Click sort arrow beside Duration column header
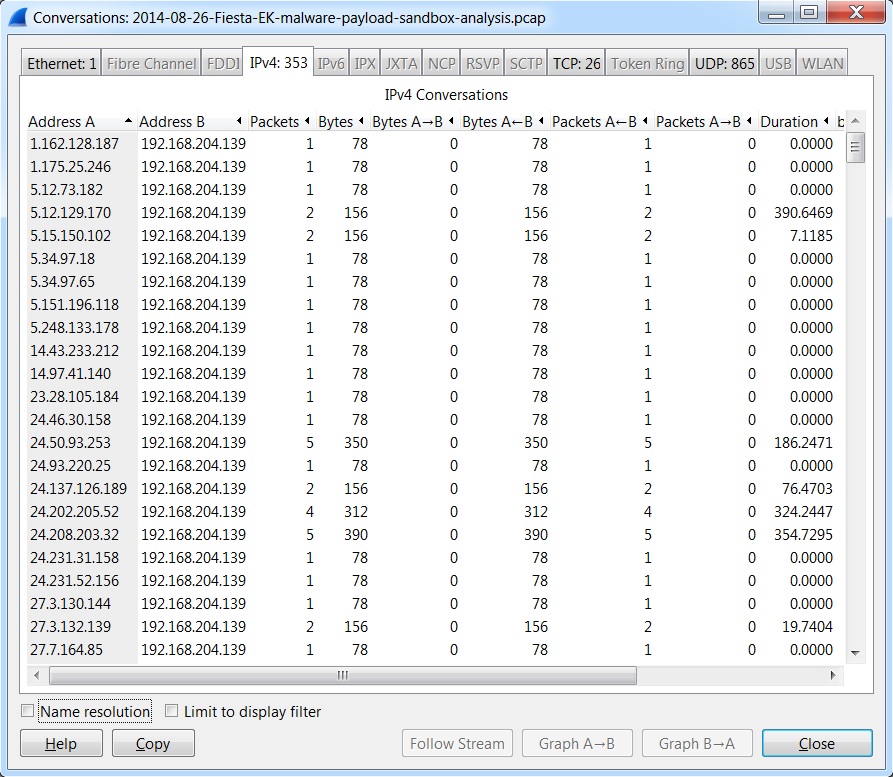Viewport: 893px width, 777px height. (826, 122)
